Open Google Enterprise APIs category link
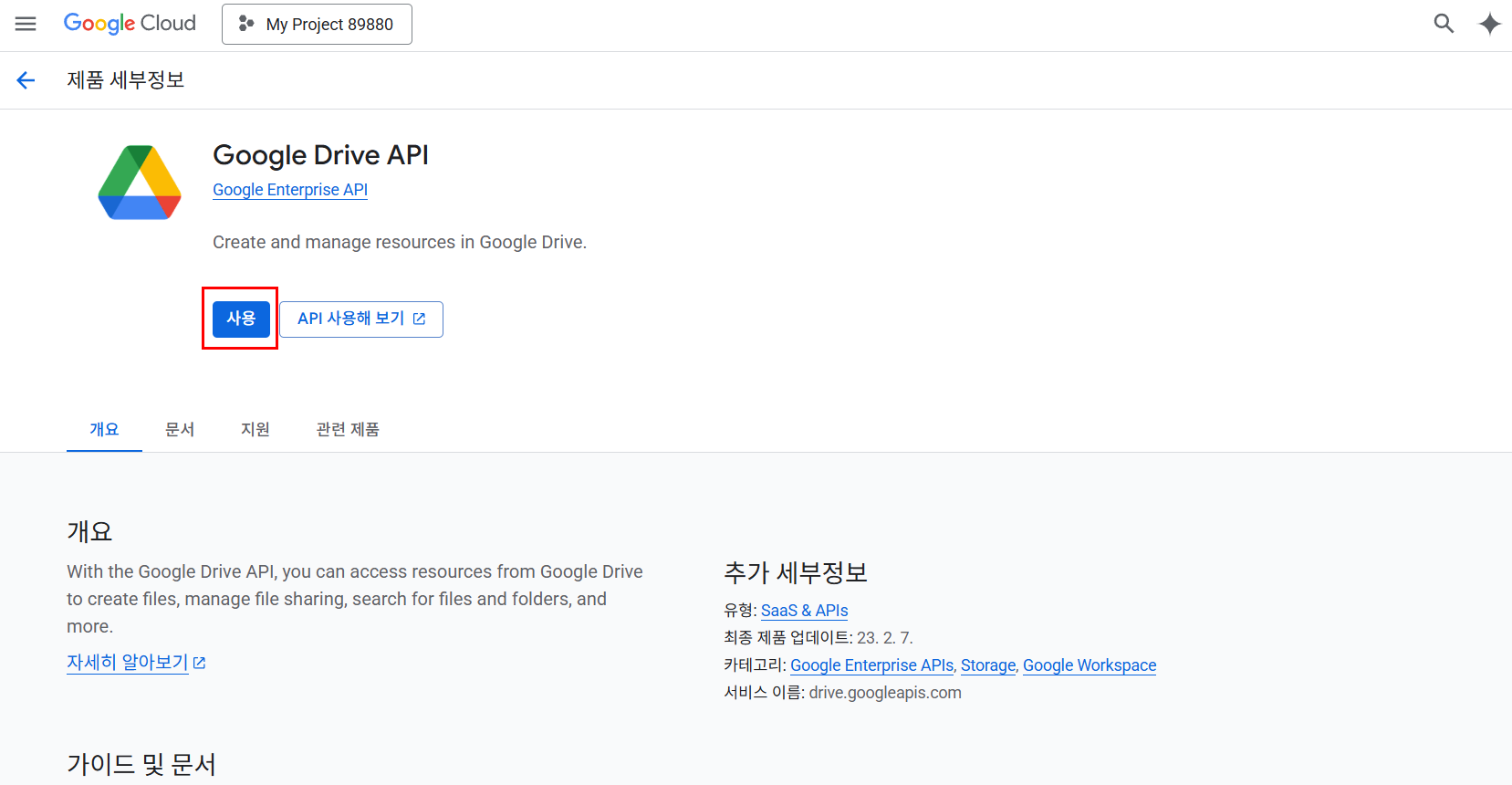The image size is (1512, 785). (872, 665)
